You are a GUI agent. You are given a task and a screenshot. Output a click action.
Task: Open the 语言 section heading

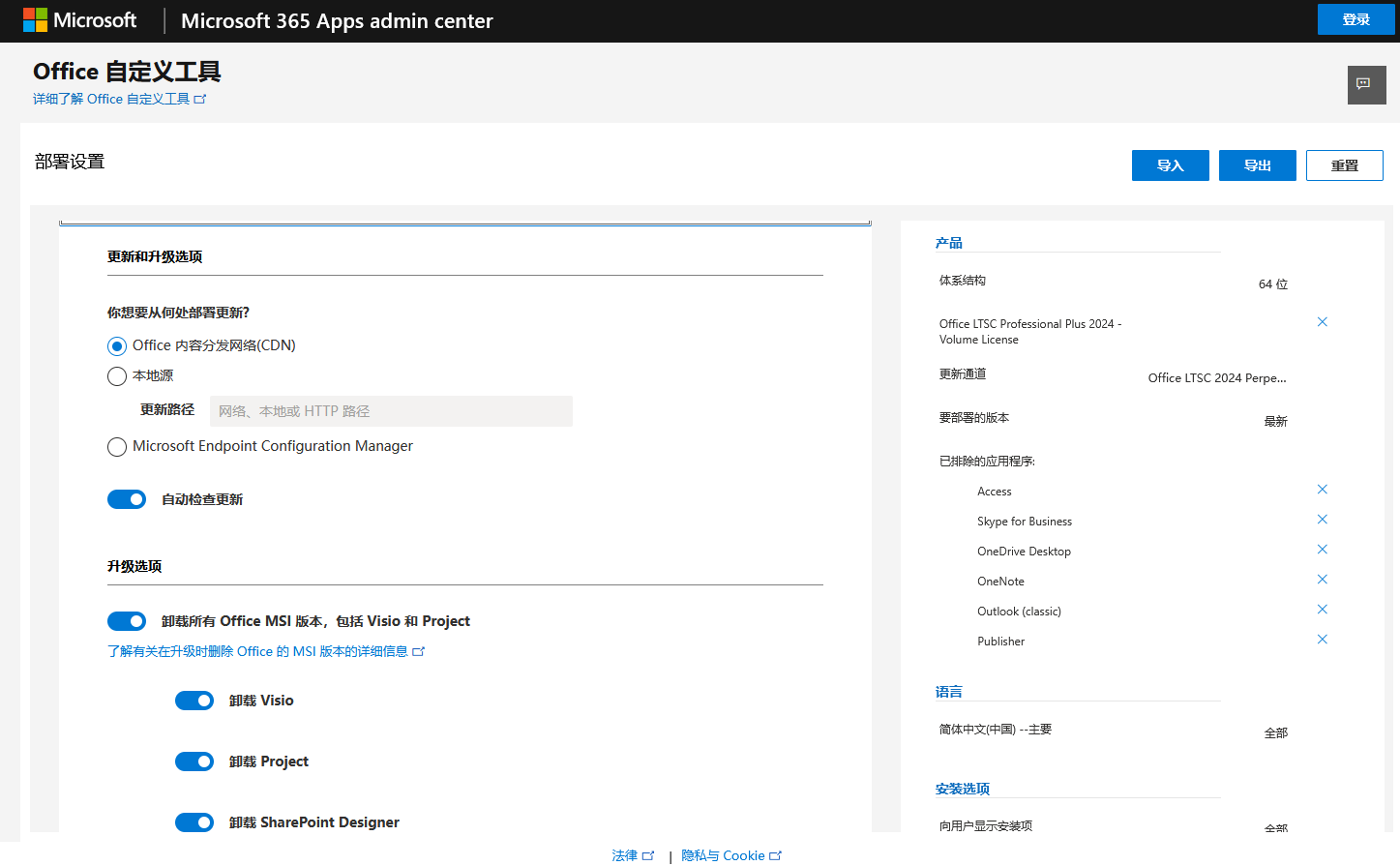(949, 692)
